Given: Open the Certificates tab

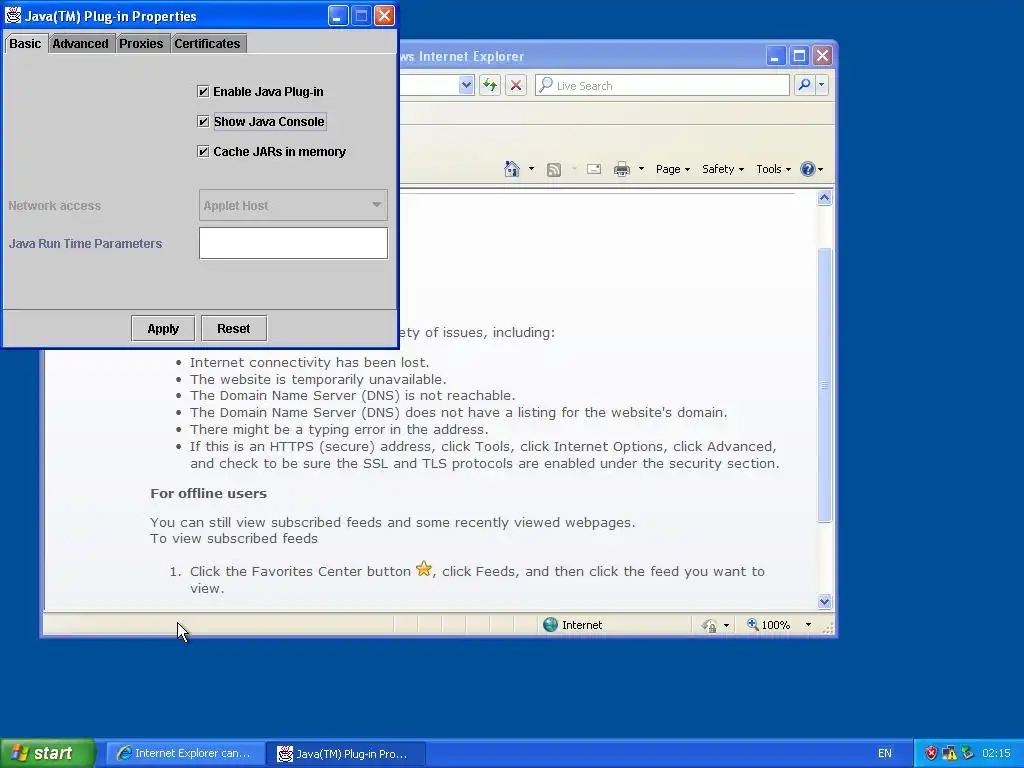Looking at the screenshot, I should pos(207,44).
